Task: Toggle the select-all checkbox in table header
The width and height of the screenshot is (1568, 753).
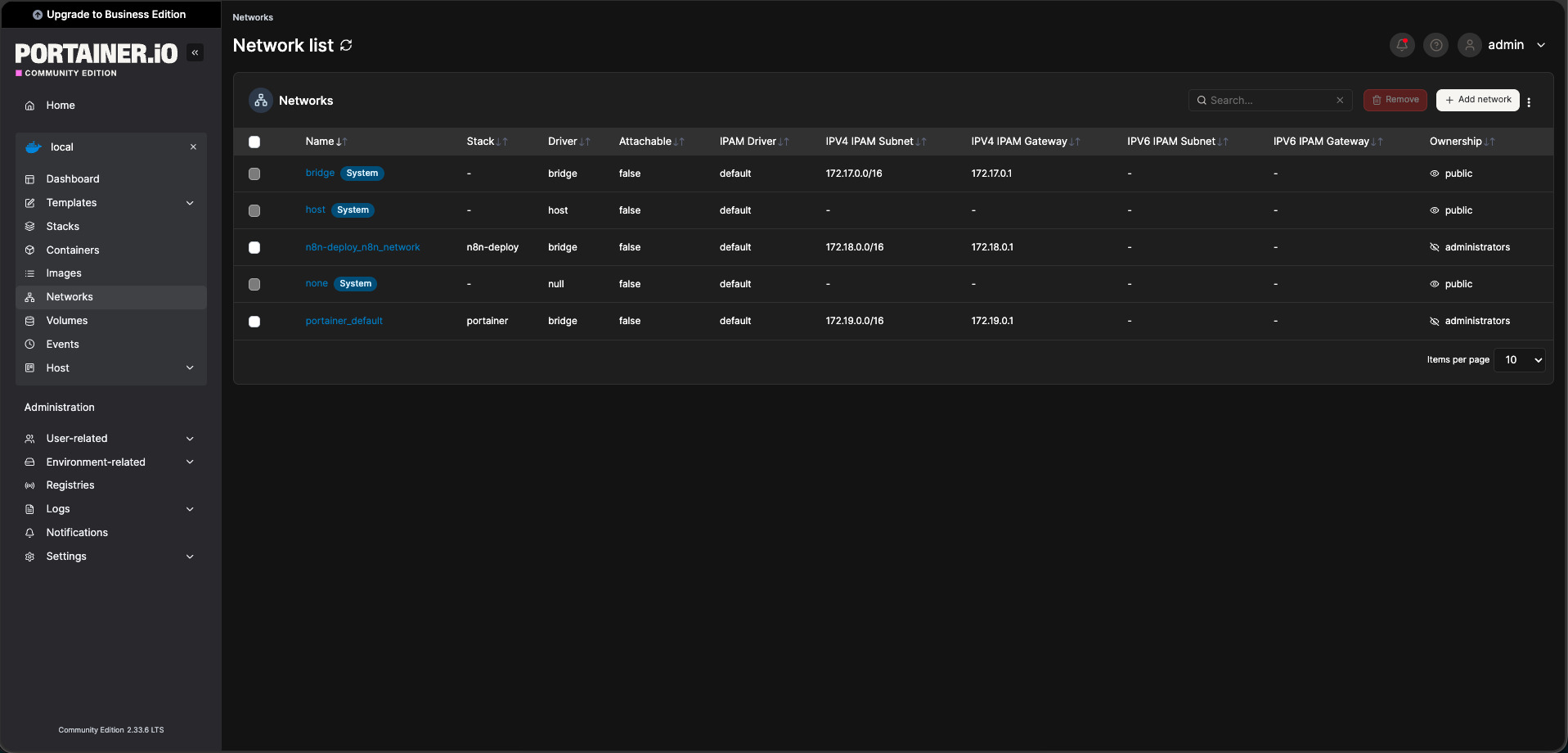Action: pyautogui.click(x=254, y=142)
